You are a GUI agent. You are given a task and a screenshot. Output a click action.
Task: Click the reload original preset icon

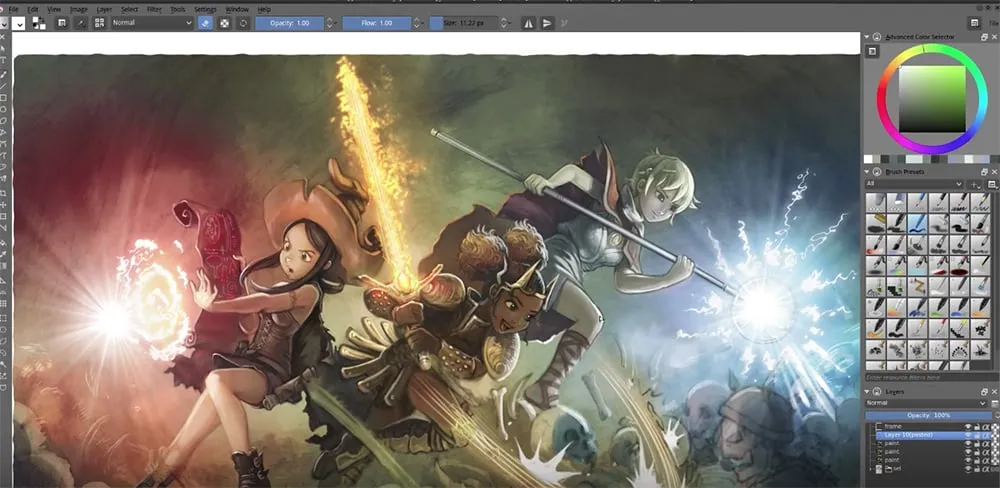[243, 23]
